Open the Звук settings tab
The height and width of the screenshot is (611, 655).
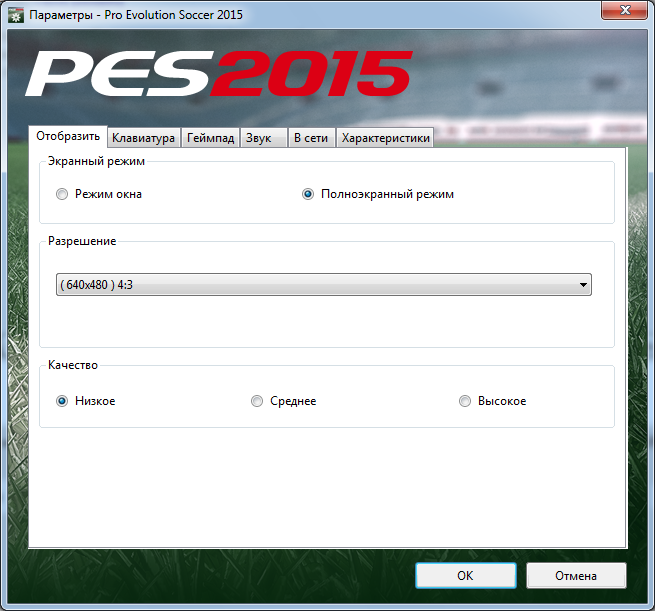pyautogui.click(x=259, y=138)
